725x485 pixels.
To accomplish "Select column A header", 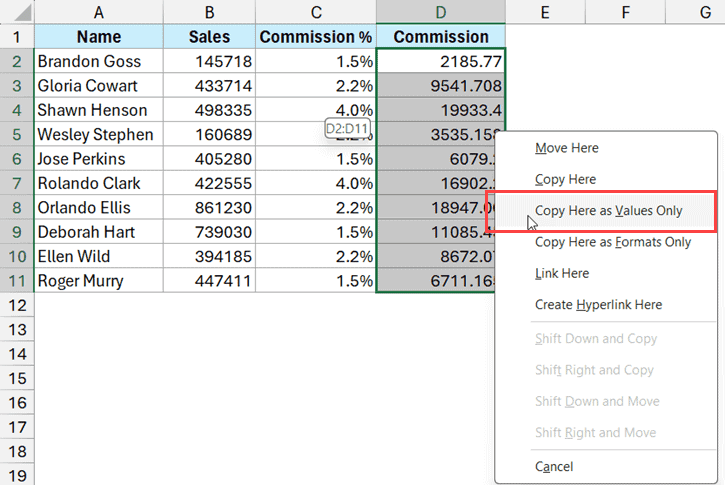I will click(x=98, y=12).
